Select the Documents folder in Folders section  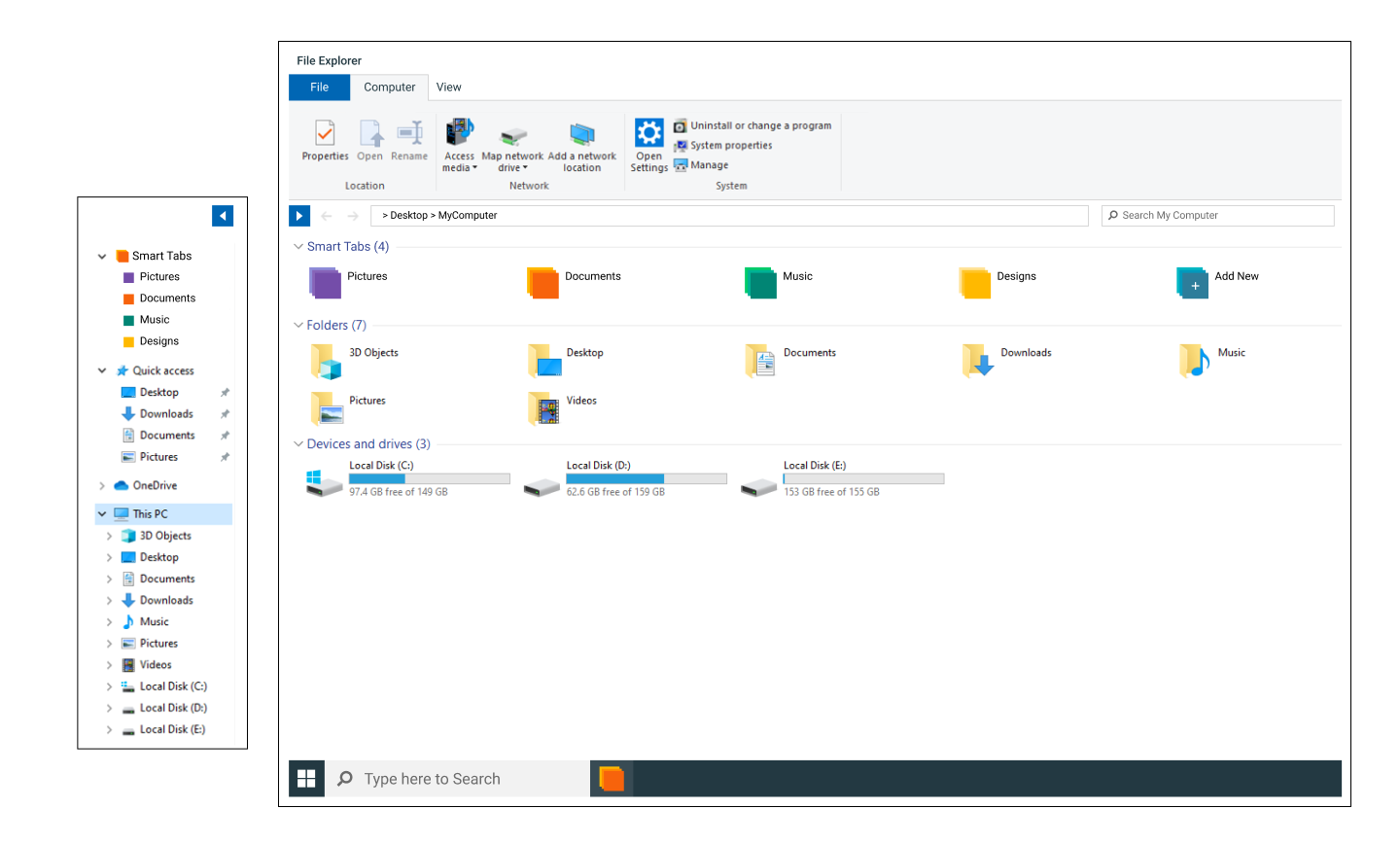point(790,361)
